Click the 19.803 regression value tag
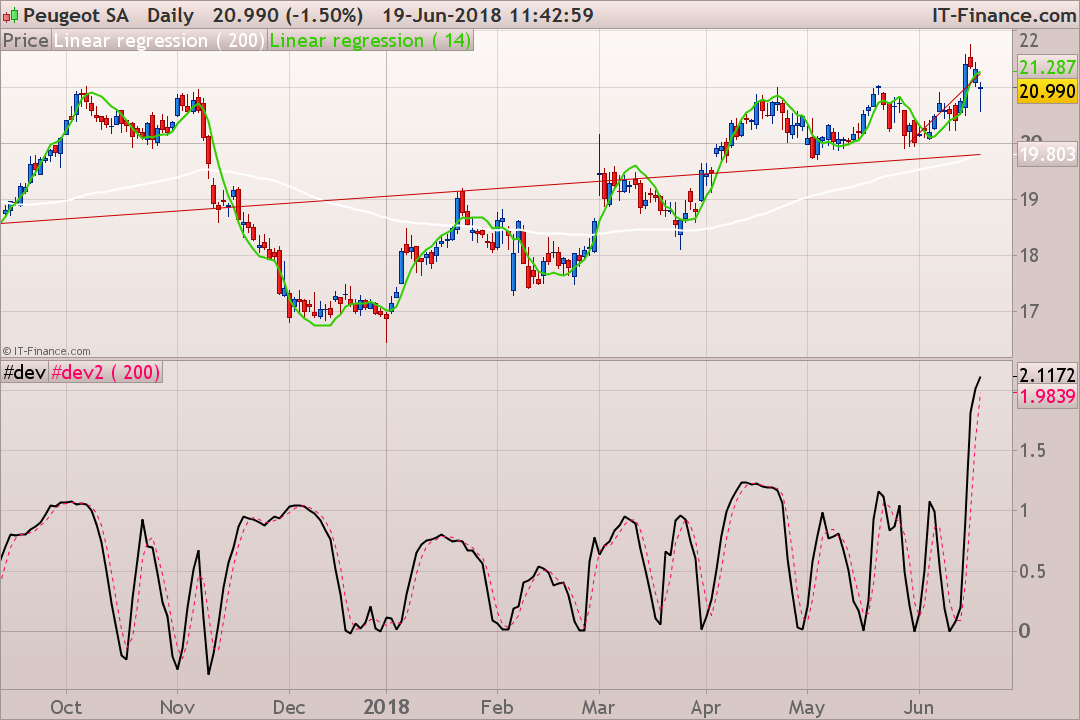Viewport: 1080px width, 720px height. click(1046, 154)
